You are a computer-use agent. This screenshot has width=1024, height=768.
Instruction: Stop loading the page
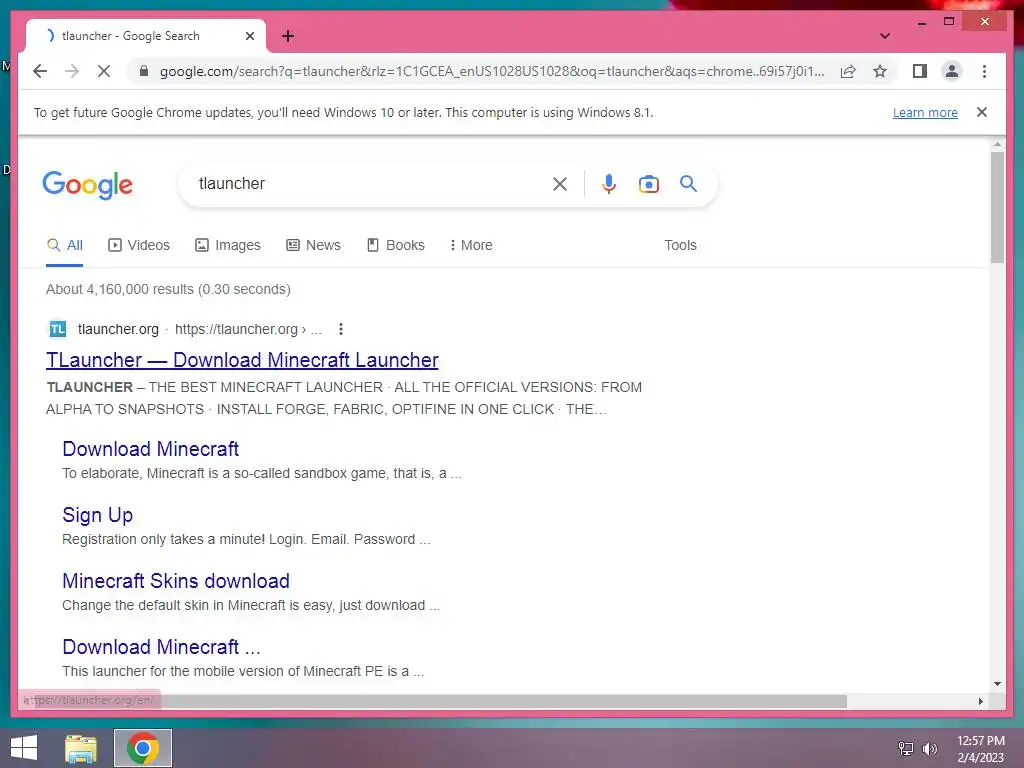pos(104,71)
